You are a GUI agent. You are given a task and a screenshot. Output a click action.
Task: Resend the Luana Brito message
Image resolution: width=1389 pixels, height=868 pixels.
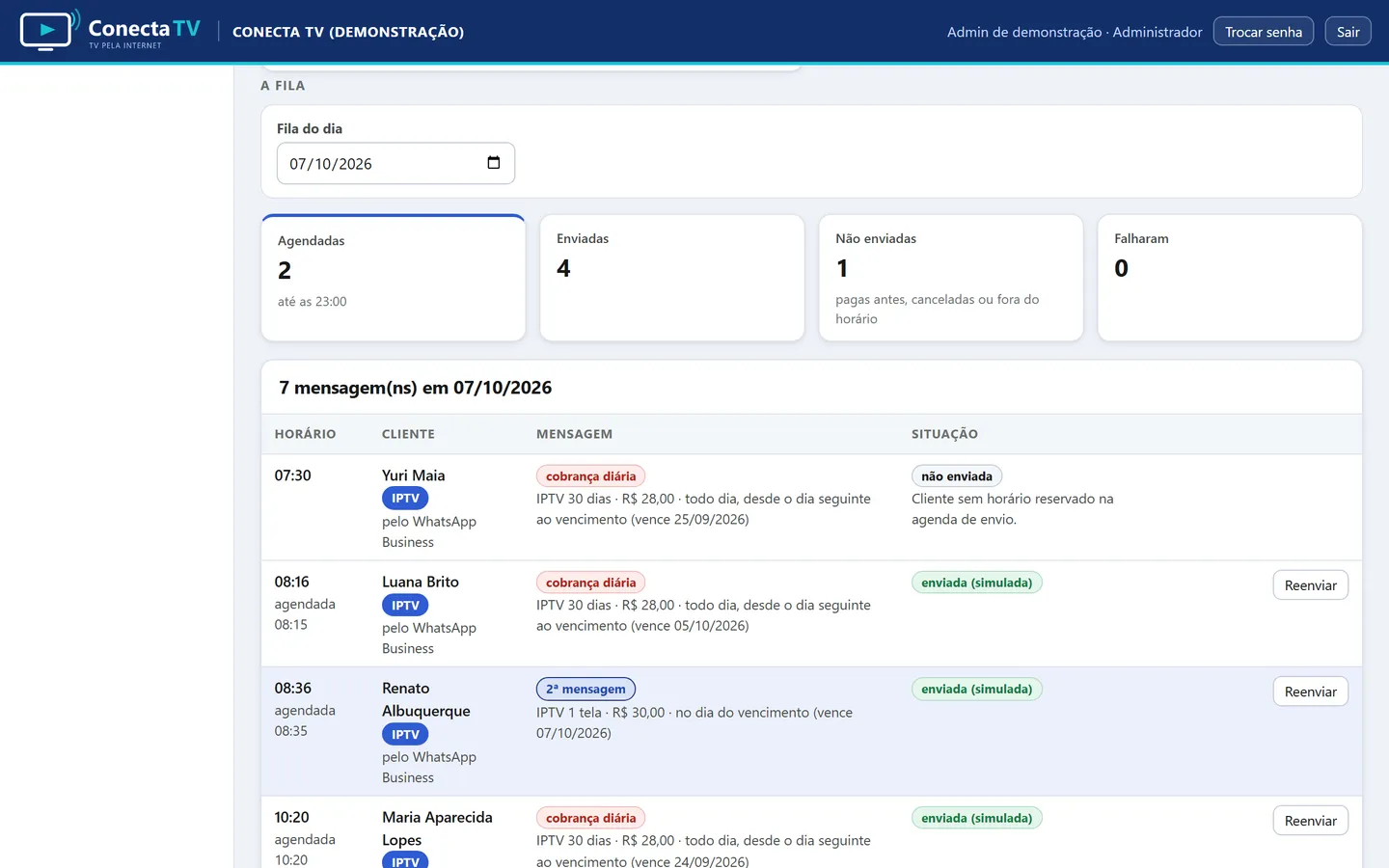pos(1310,585)
